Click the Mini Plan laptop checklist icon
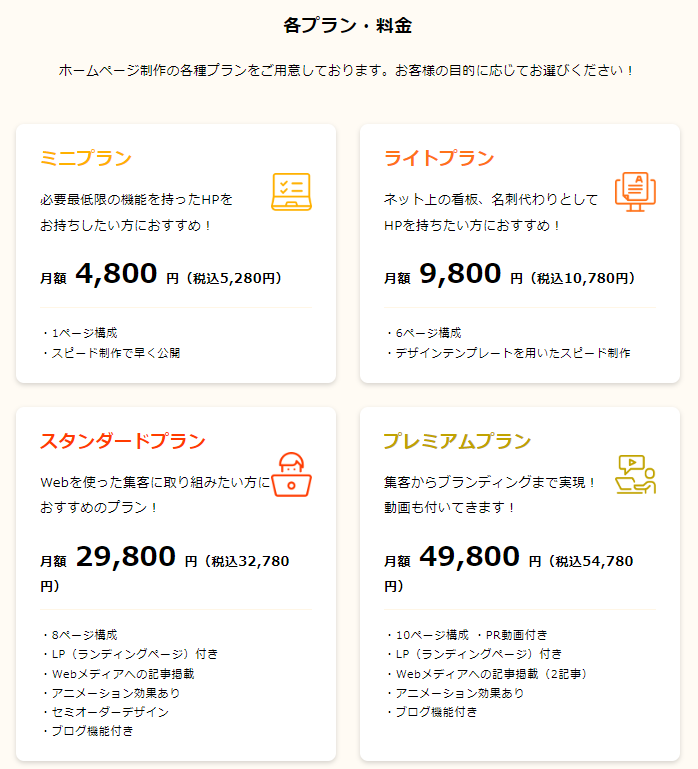 coord(291,192)
